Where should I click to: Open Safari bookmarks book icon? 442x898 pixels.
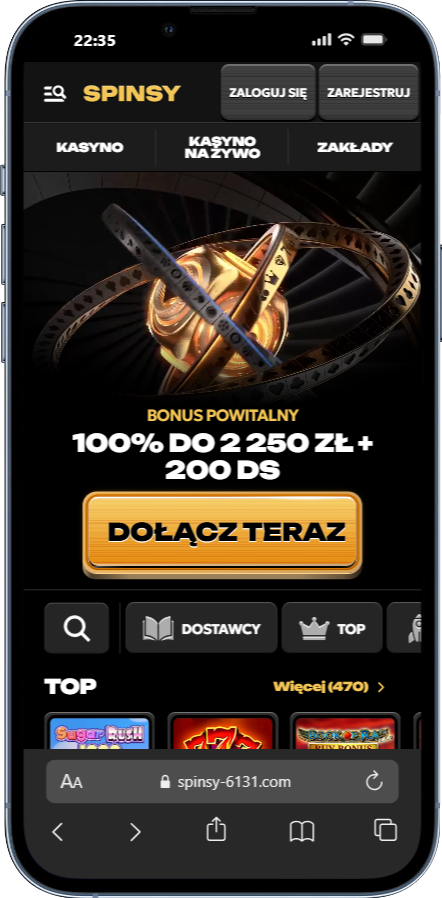302,831
